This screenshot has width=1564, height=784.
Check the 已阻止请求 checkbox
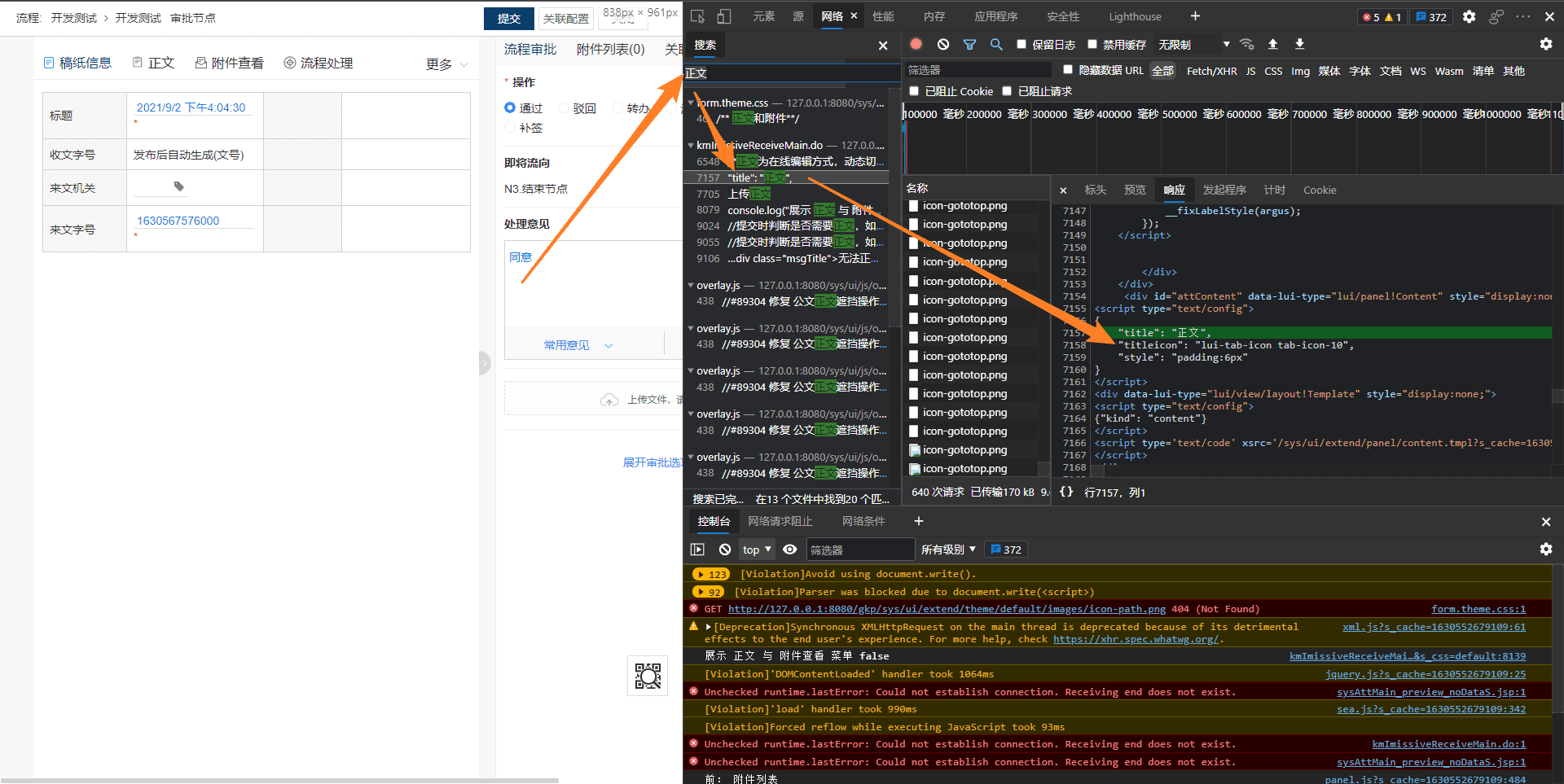[x=1007, y=91]
